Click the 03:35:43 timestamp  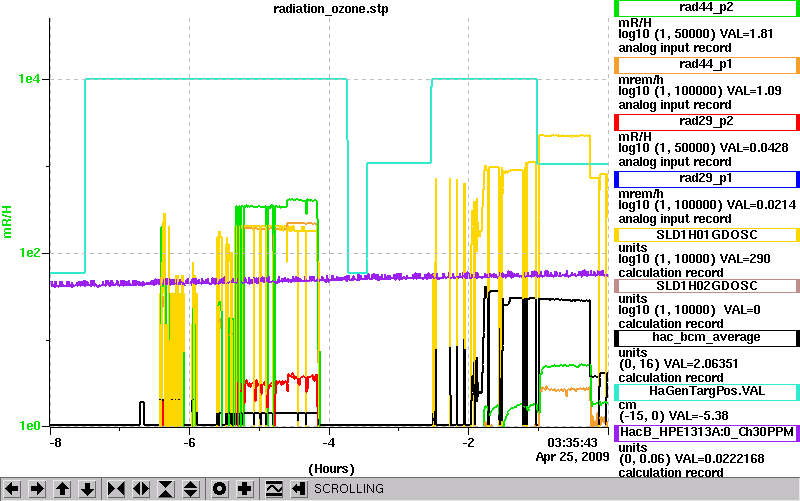pos(572,442)
